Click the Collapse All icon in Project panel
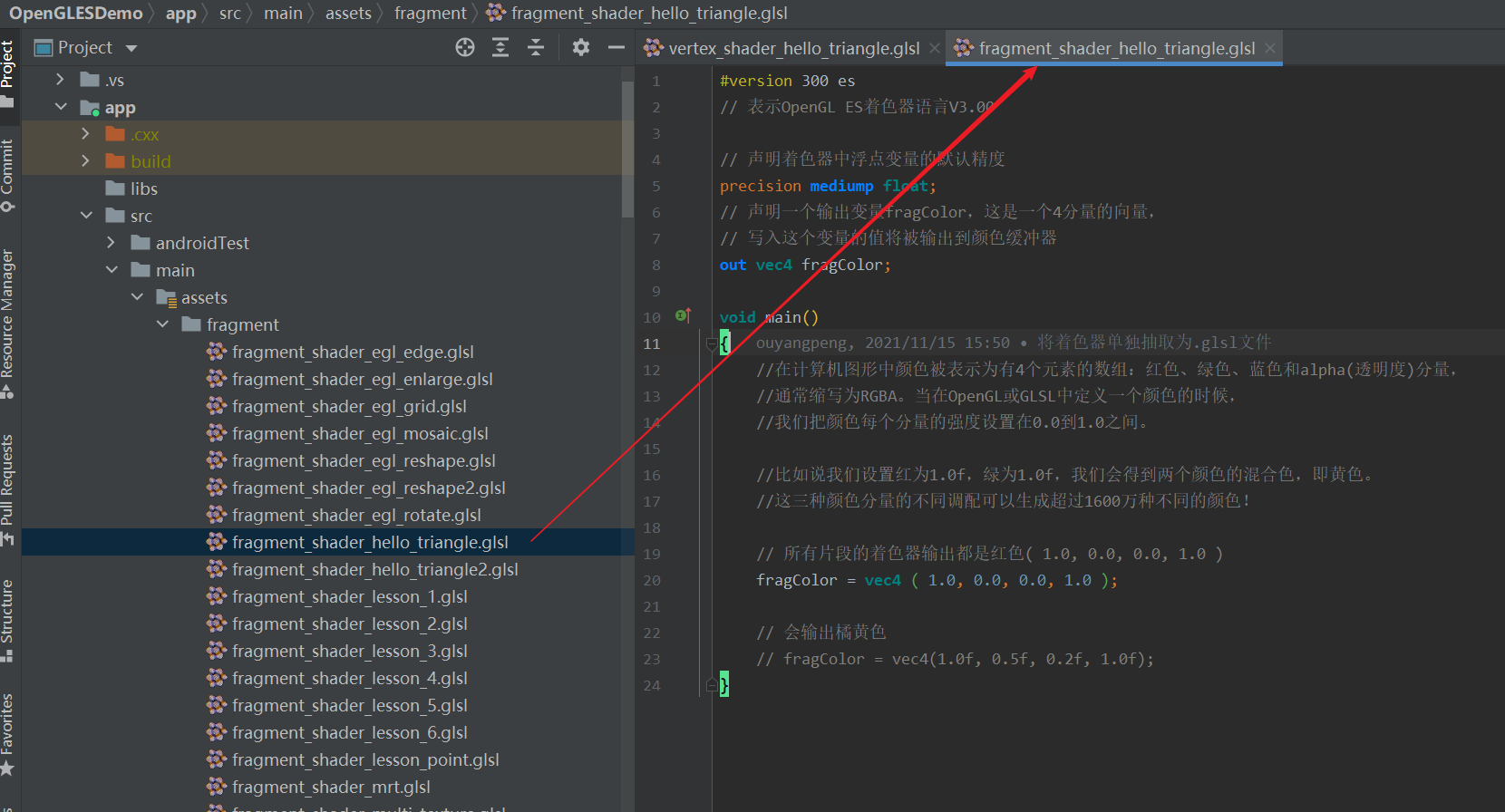The image size is (1505, 812). [536, 47]
